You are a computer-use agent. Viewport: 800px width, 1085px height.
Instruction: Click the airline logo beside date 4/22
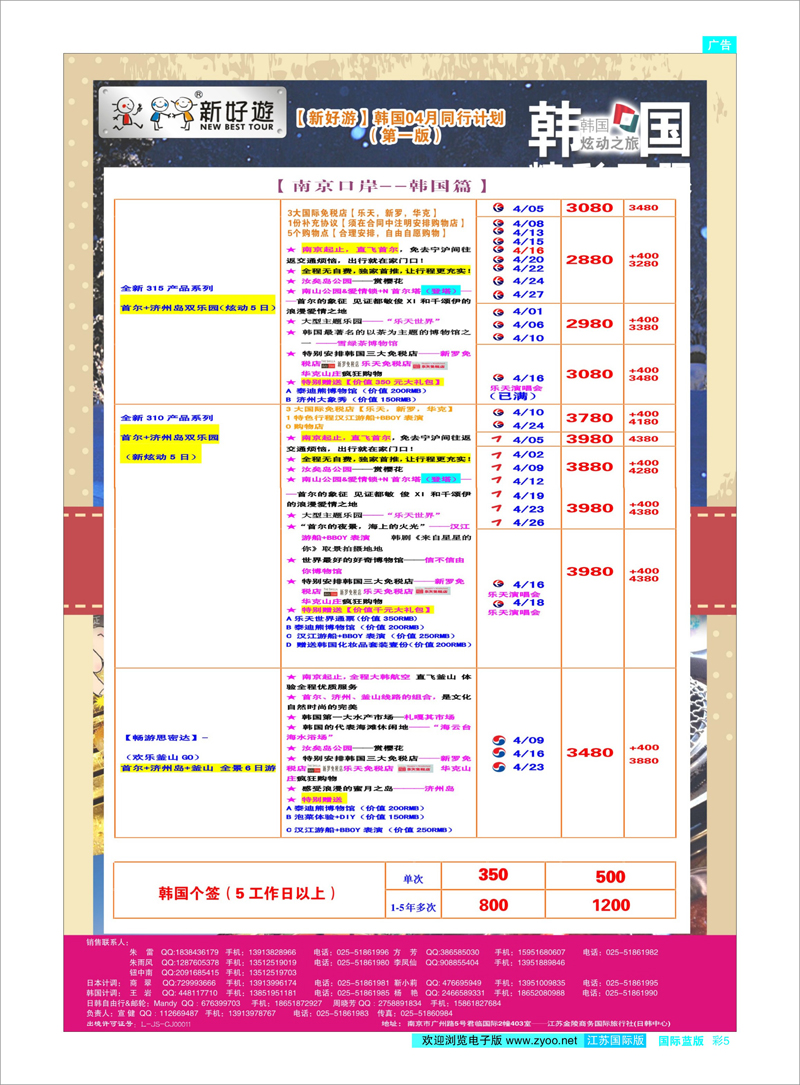pos(498,268)
